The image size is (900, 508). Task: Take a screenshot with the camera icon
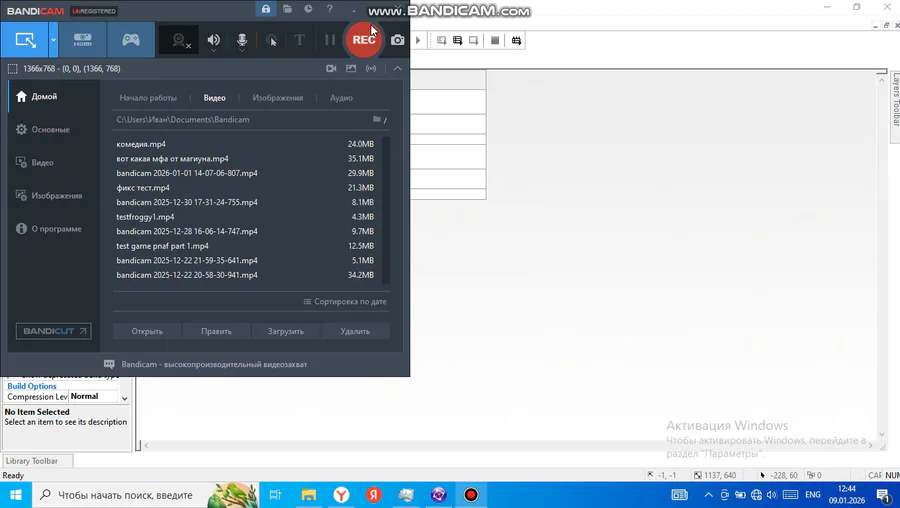[398, 40]
